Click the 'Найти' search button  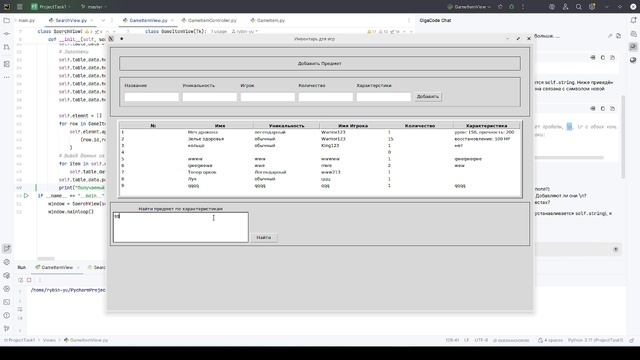point(264,237)
